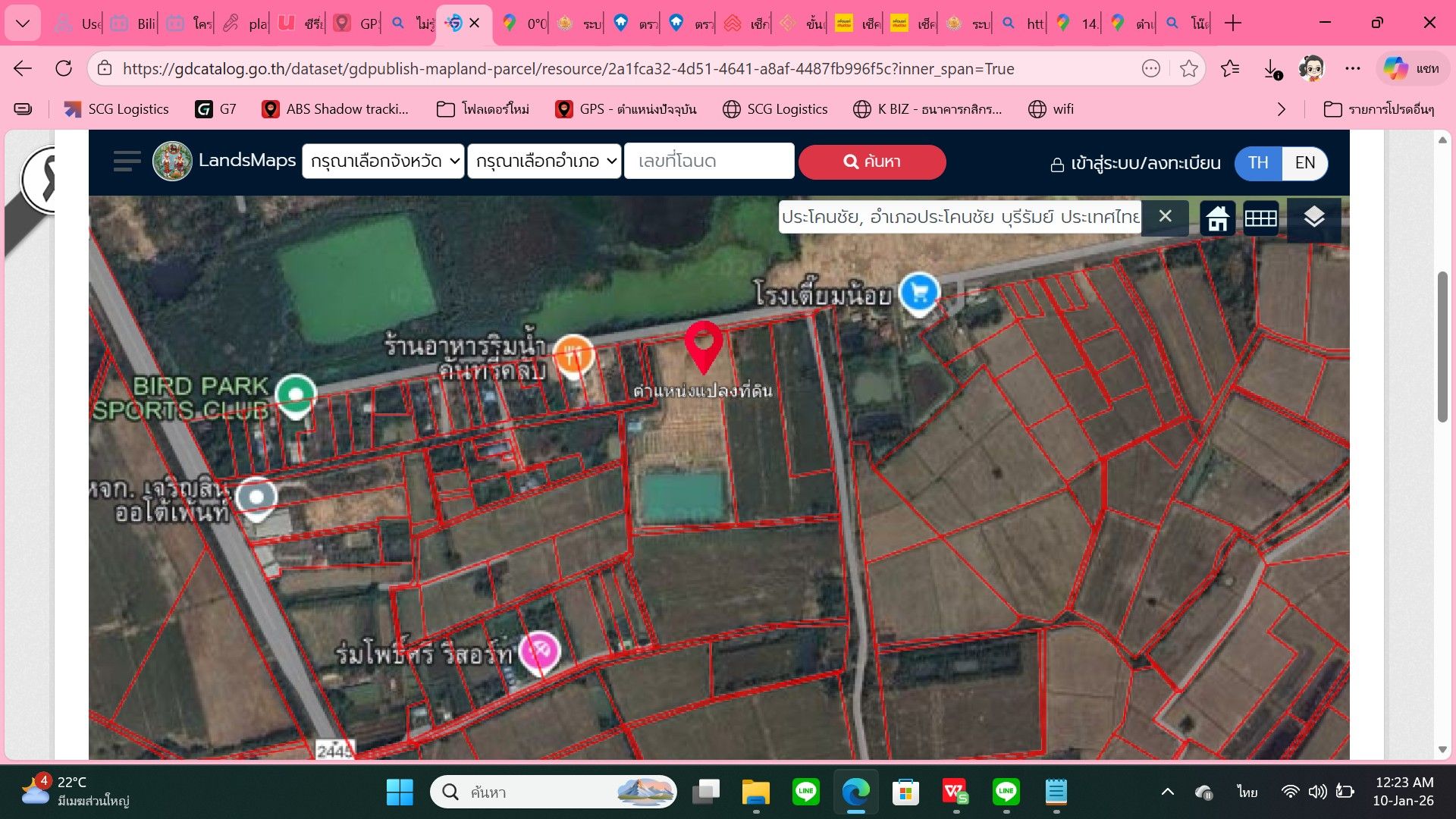Open the grid table map icon
The height and width of the screenshot is (819, 1456).
(x=1260, y=218)
